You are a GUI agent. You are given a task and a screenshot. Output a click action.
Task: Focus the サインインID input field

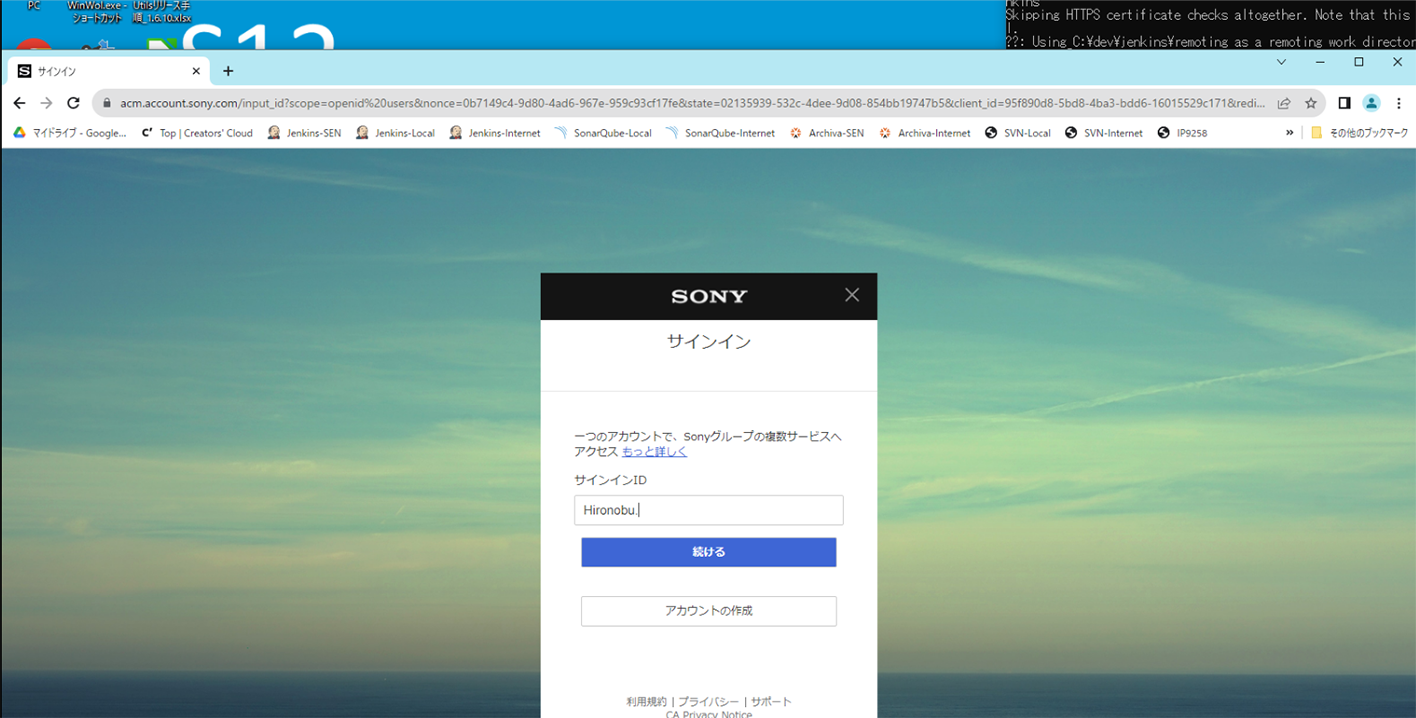[709, 510]
